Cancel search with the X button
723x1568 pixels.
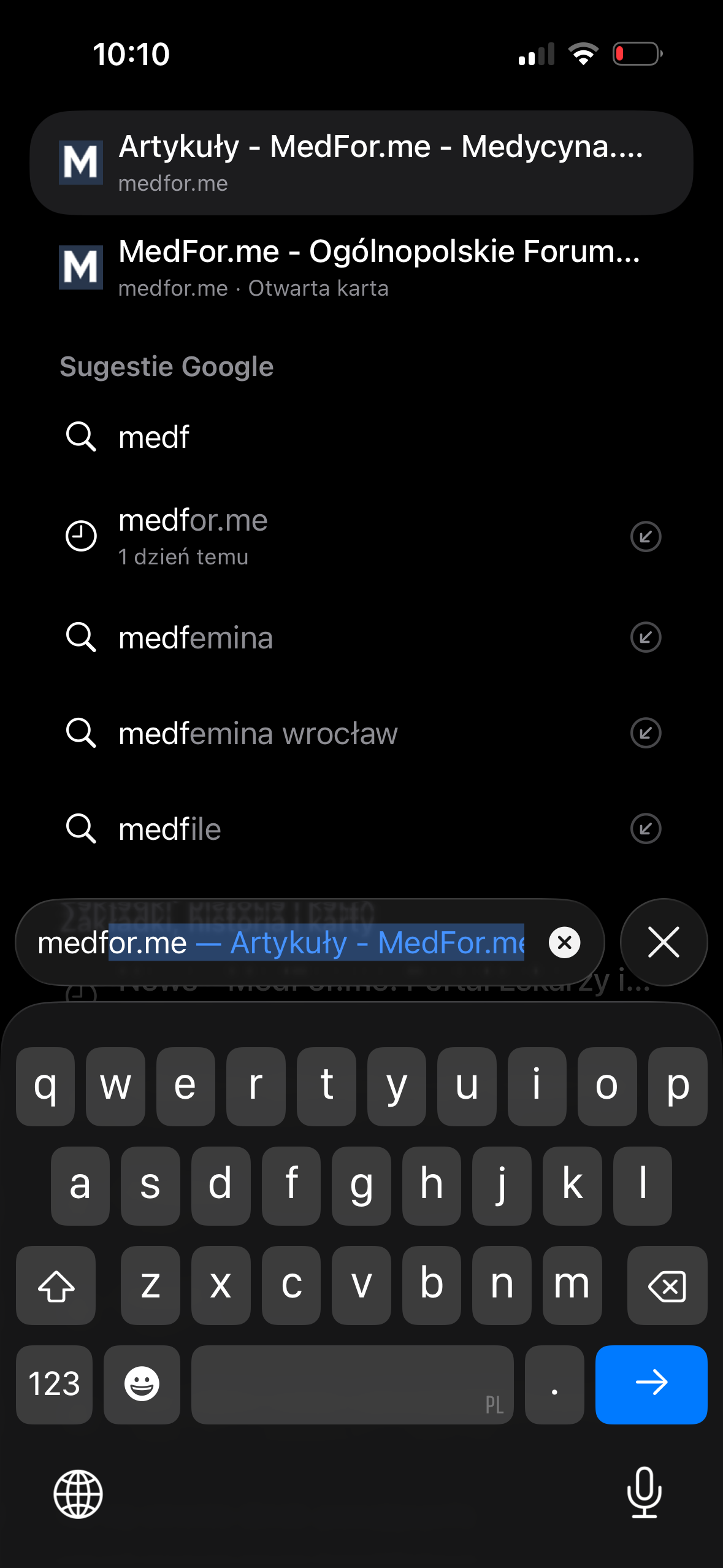coord(664,942)
